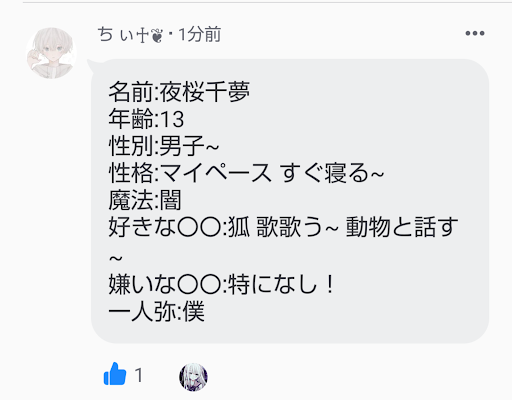View avatar of user who liked

tap(193, 377)
